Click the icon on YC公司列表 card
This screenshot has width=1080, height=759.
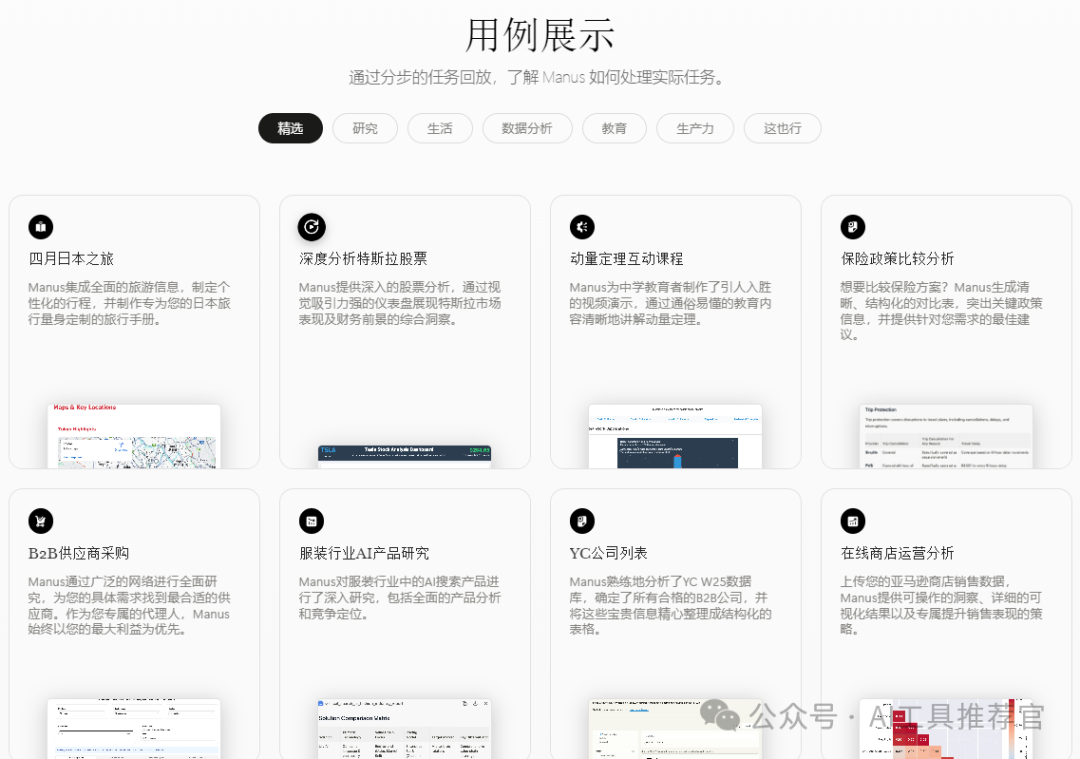coord(582,521)
